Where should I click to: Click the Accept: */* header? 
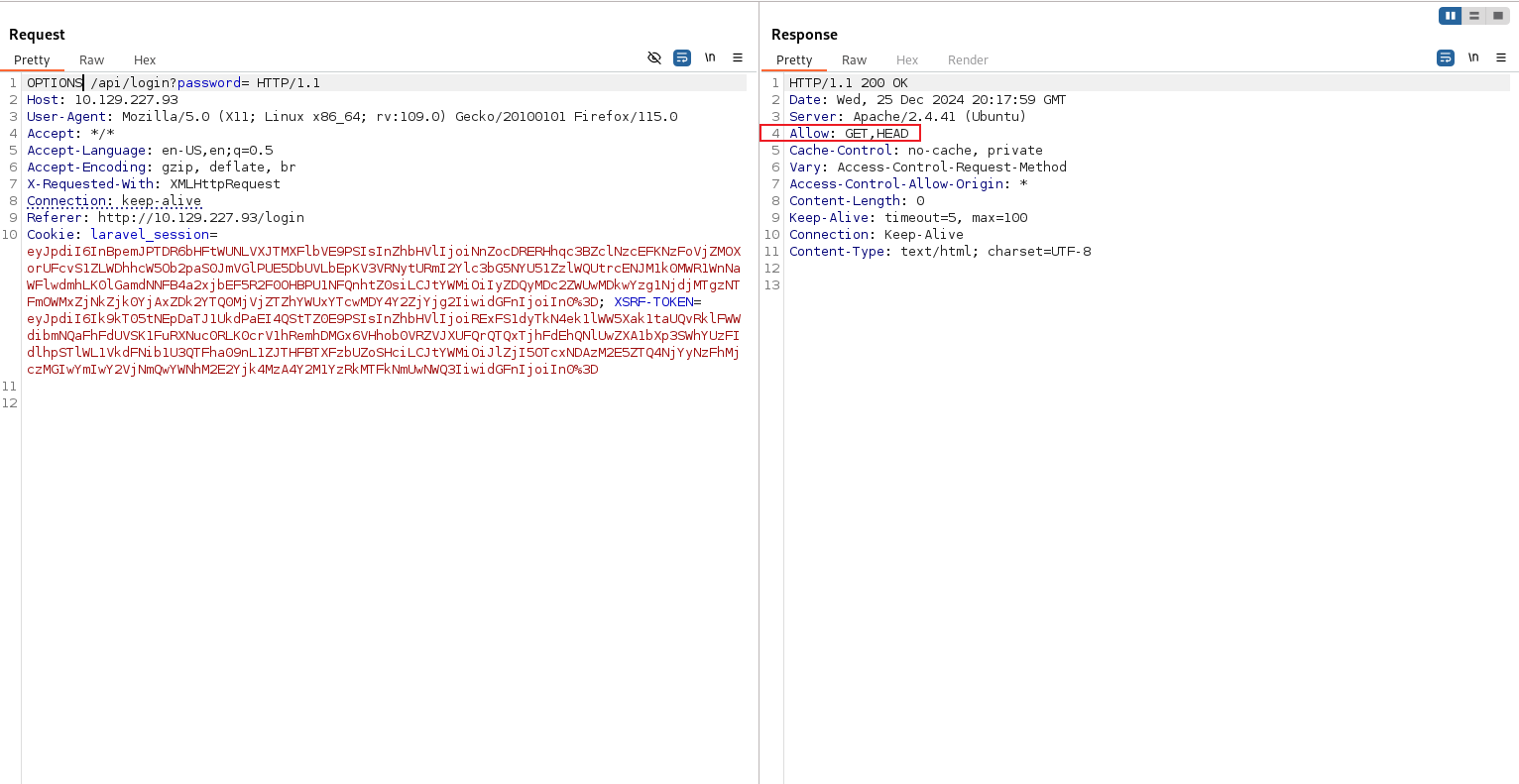point(70,134)
